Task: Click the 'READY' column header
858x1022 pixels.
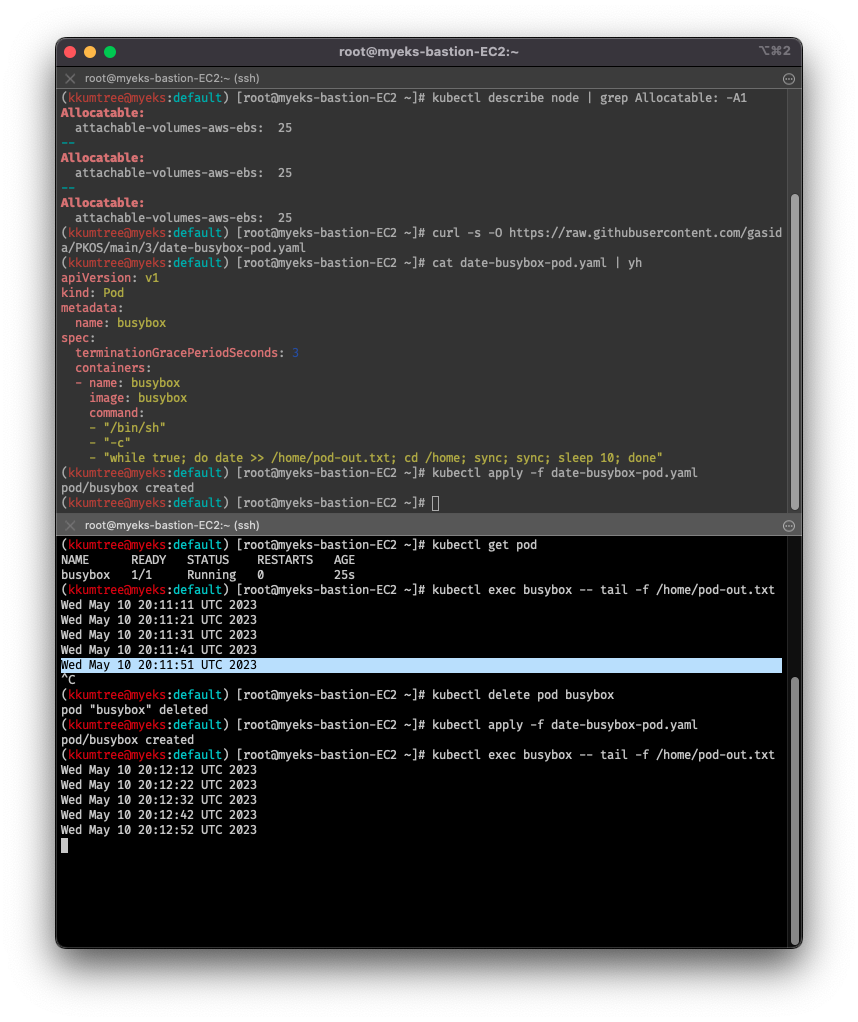Action: click(x=149, y=560)
